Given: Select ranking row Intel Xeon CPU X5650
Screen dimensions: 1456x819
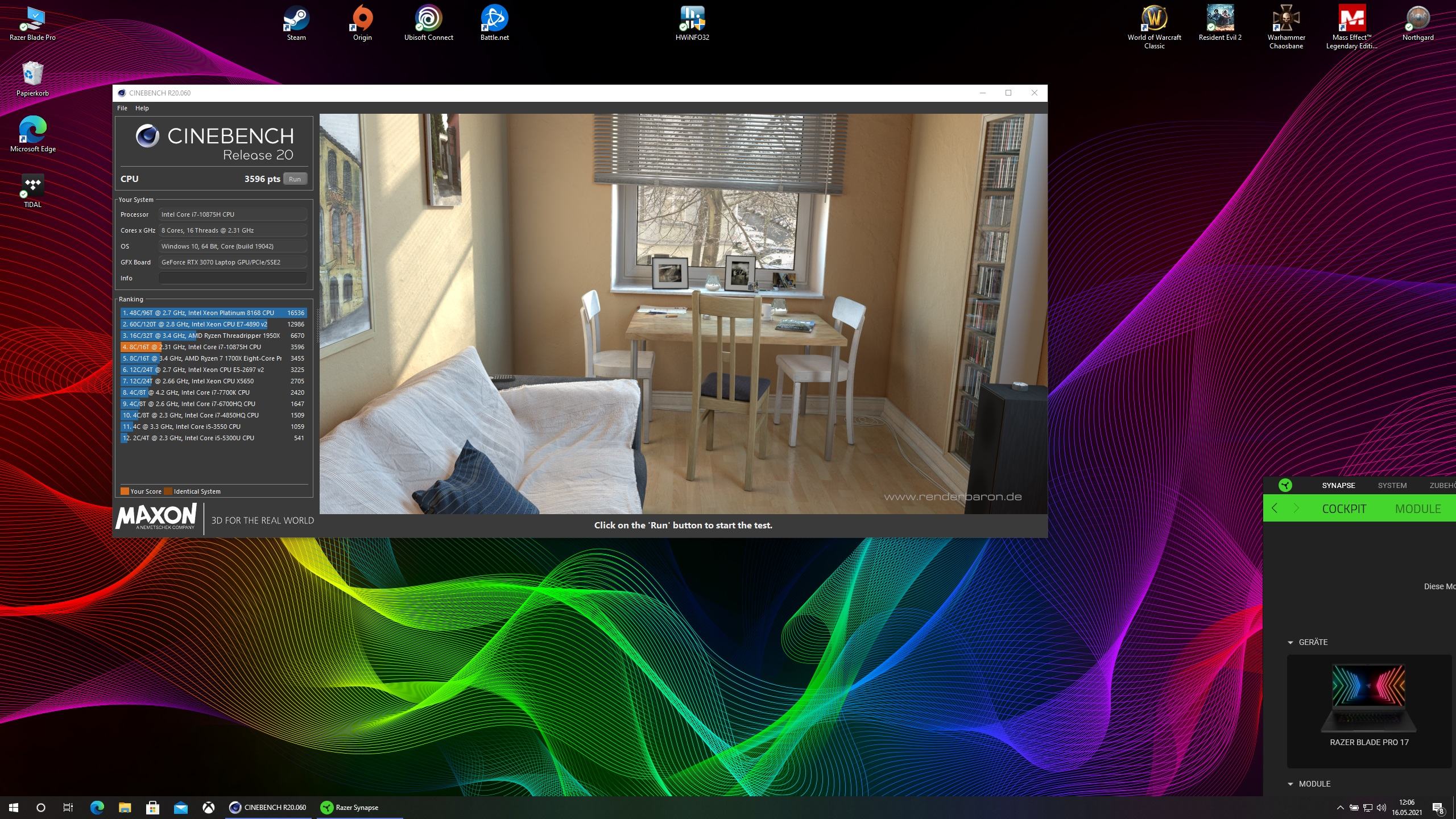Looking at the screenshot, I should [x=213, y=381].
